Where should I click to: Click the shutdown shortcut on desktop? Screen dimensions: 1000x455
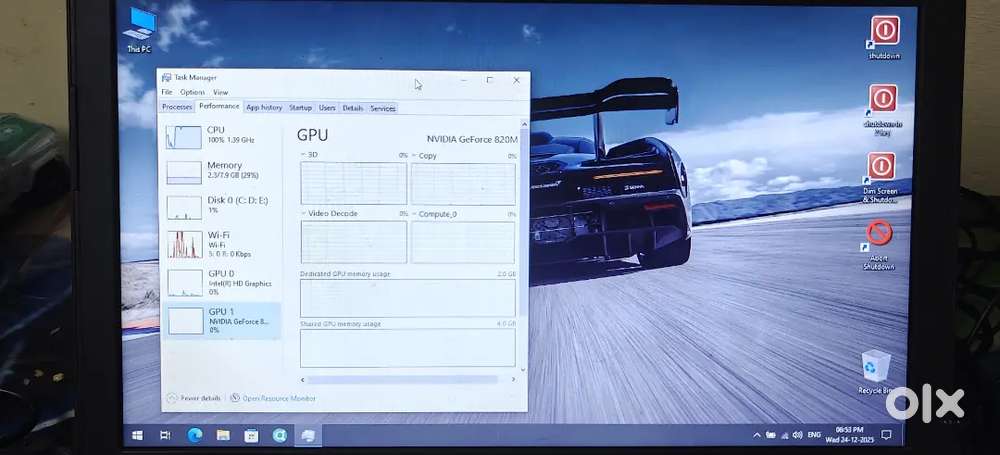[884, 33]
